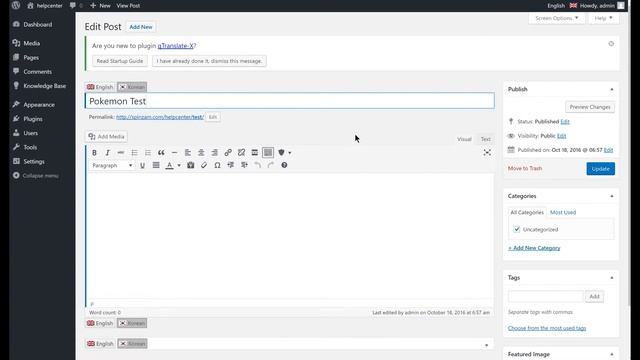Edit the permalink slug
This screenshot has height=360, width=640.
[213, 117]
